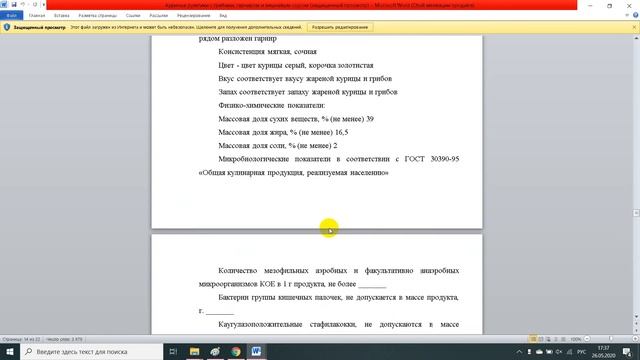Switch to the Вставка ribbon tab
The image size is (640, 360).
click(62, 16)
